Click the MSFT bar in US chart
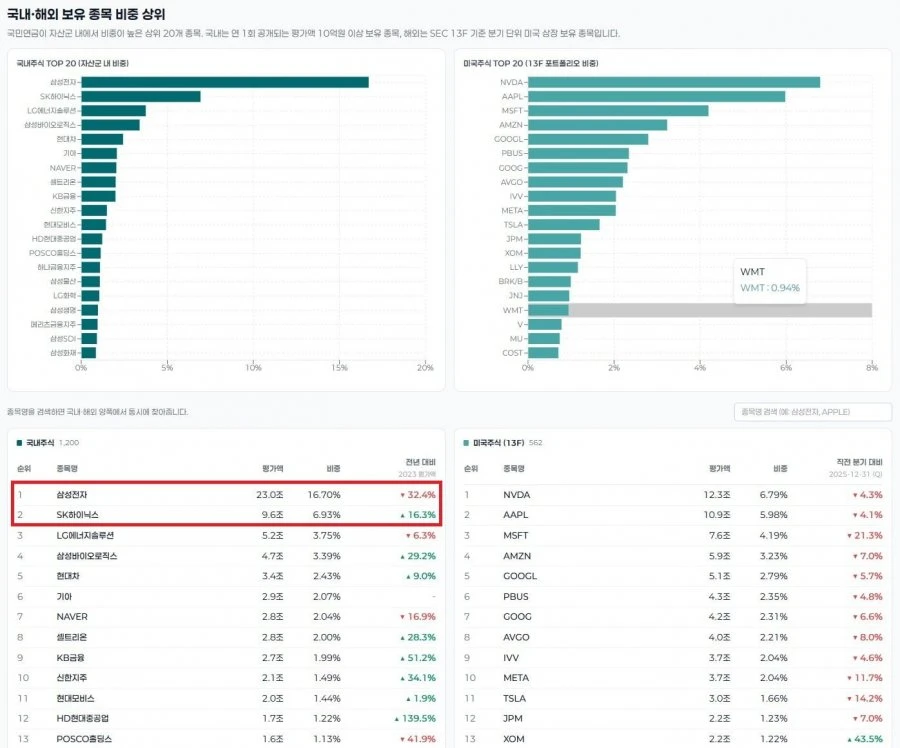This screenshot has width=900, height=748. (x=618, y=111)
